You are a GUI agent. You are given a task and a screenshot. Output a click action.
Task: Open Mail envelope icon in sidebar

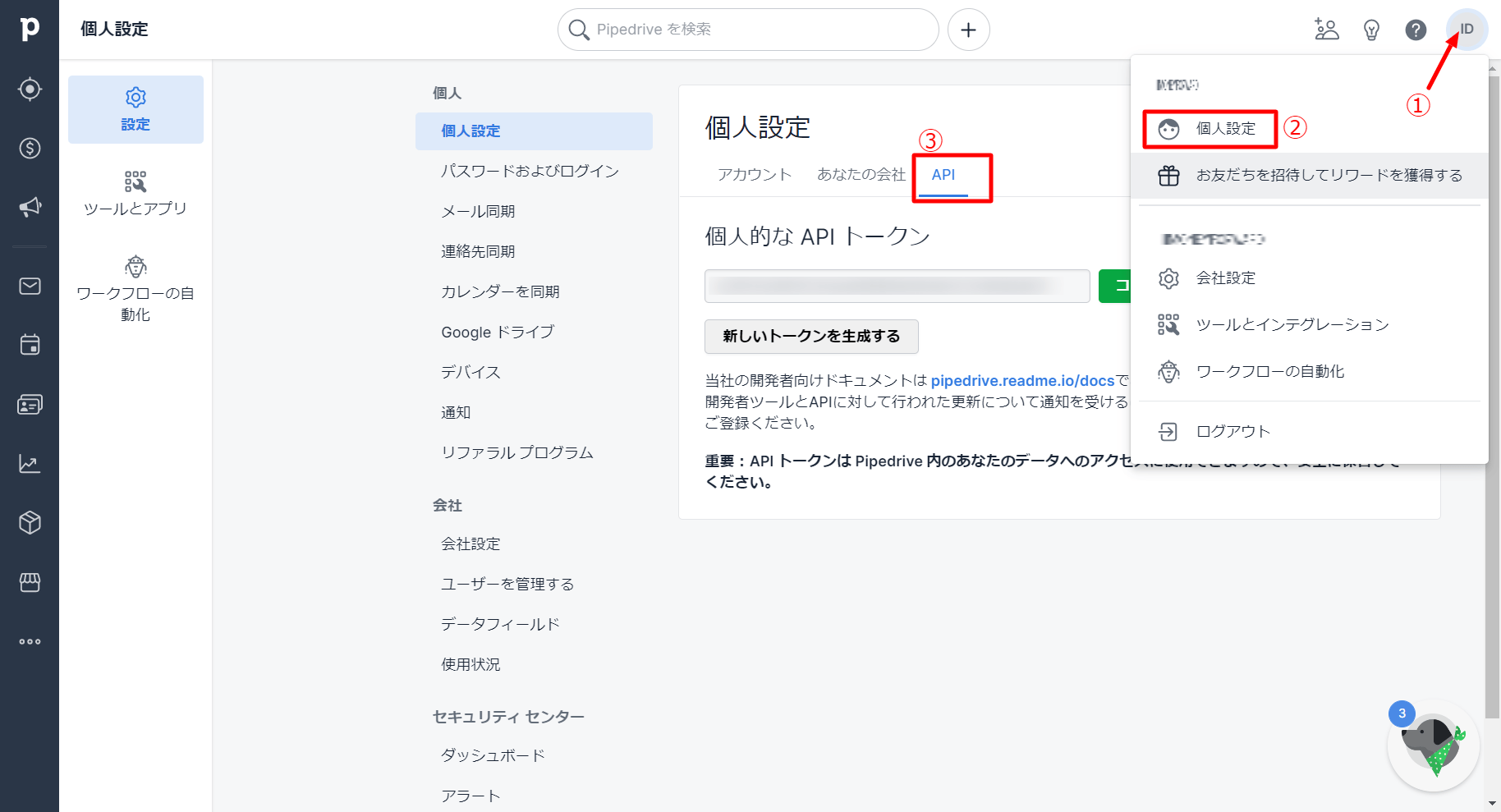pos(30,286)
